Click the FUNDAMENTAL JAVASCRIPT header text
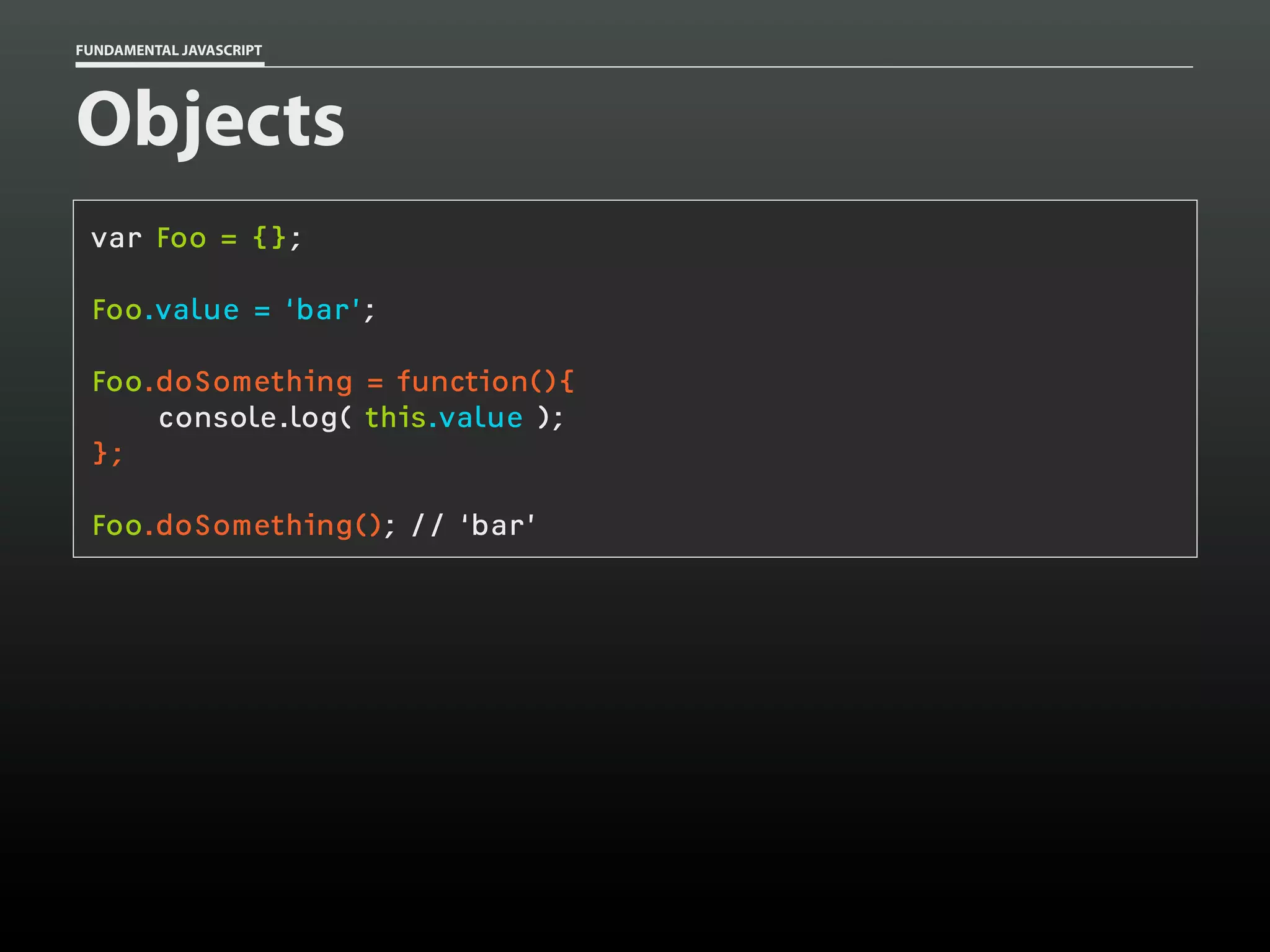The height and width of the screenshot is (952, 1270). [169, 50]
